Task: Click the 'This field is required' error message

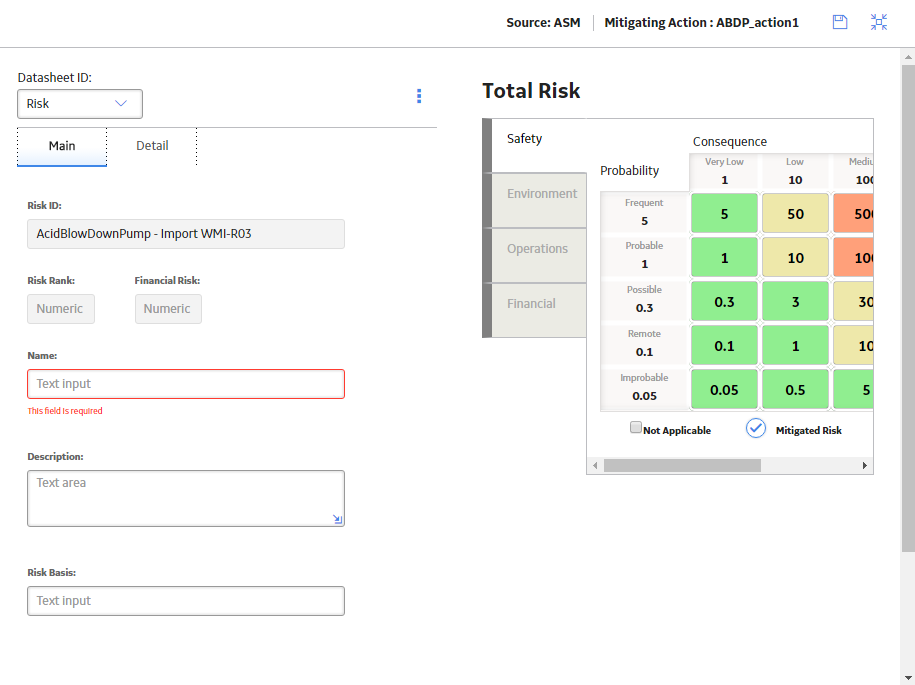Action: click(65, 411)
